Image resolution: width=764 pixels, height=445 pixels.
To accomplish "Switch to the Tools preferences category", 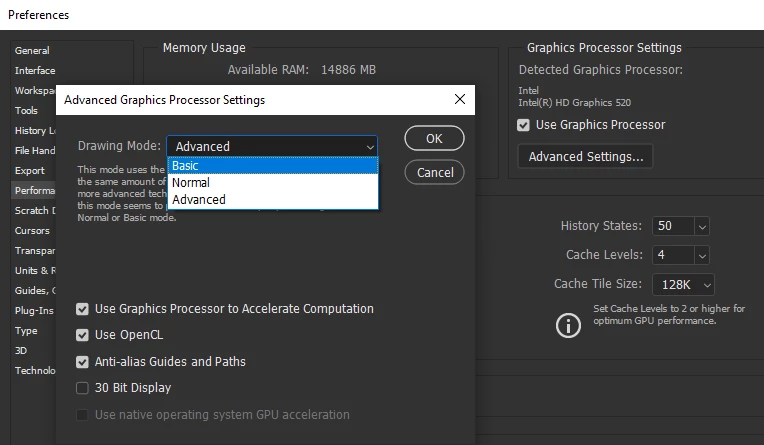I will (27, 111).
